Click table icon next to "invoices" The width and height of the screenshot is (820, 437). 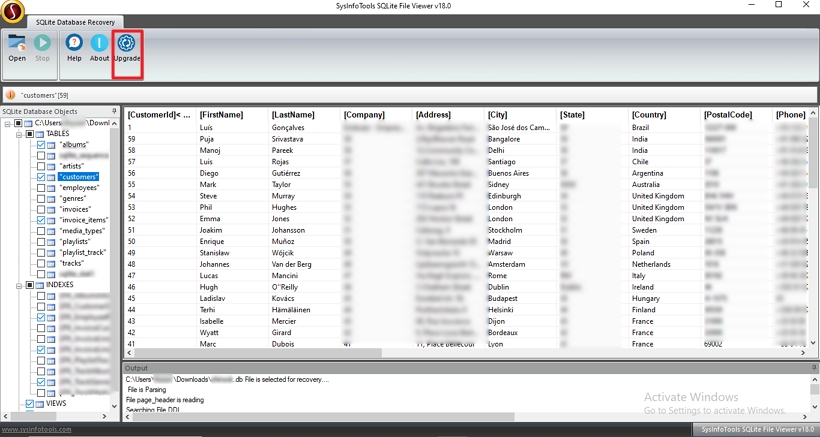pyautogui.click(x=51, y=210)
